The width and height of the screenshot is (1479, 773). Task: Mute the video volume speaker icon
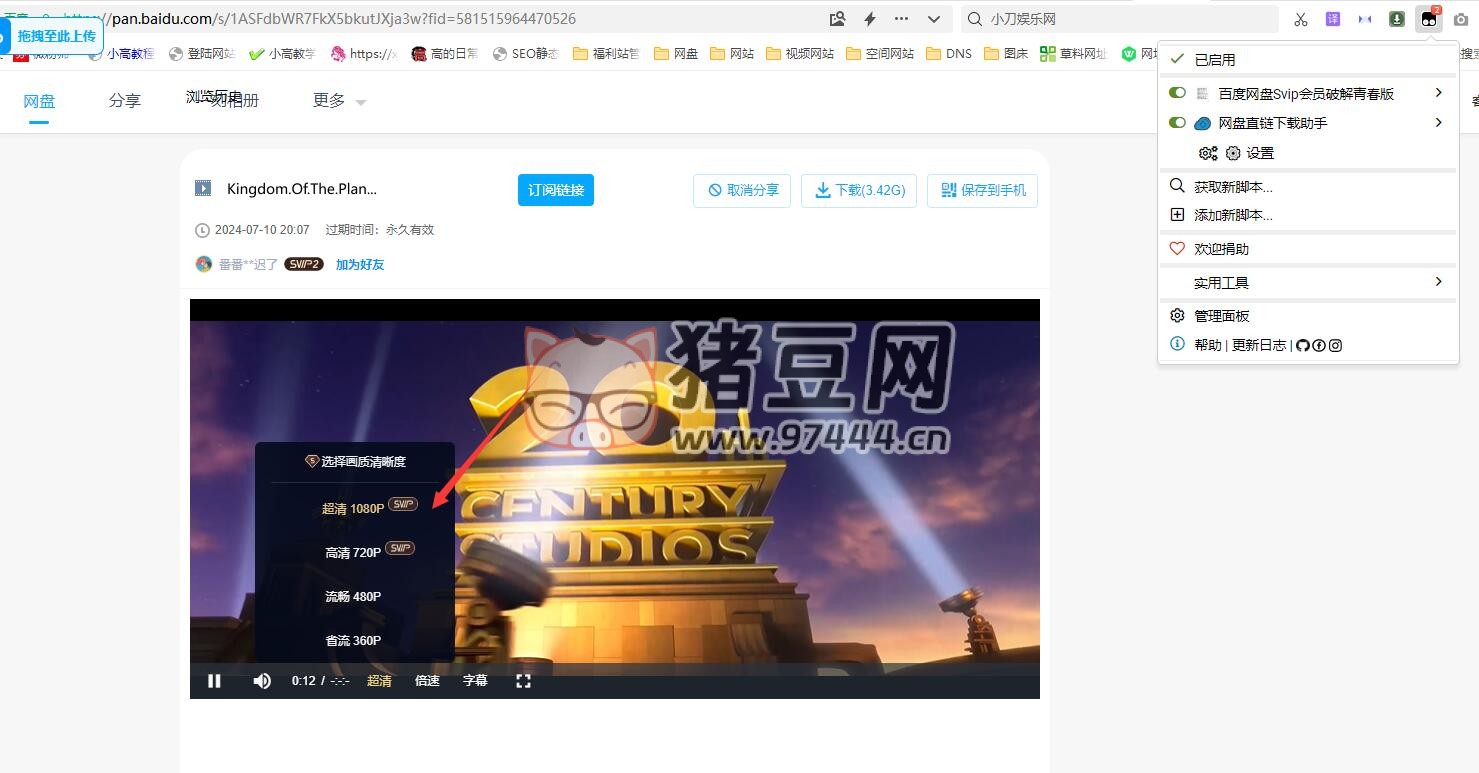tap(262, 681)
